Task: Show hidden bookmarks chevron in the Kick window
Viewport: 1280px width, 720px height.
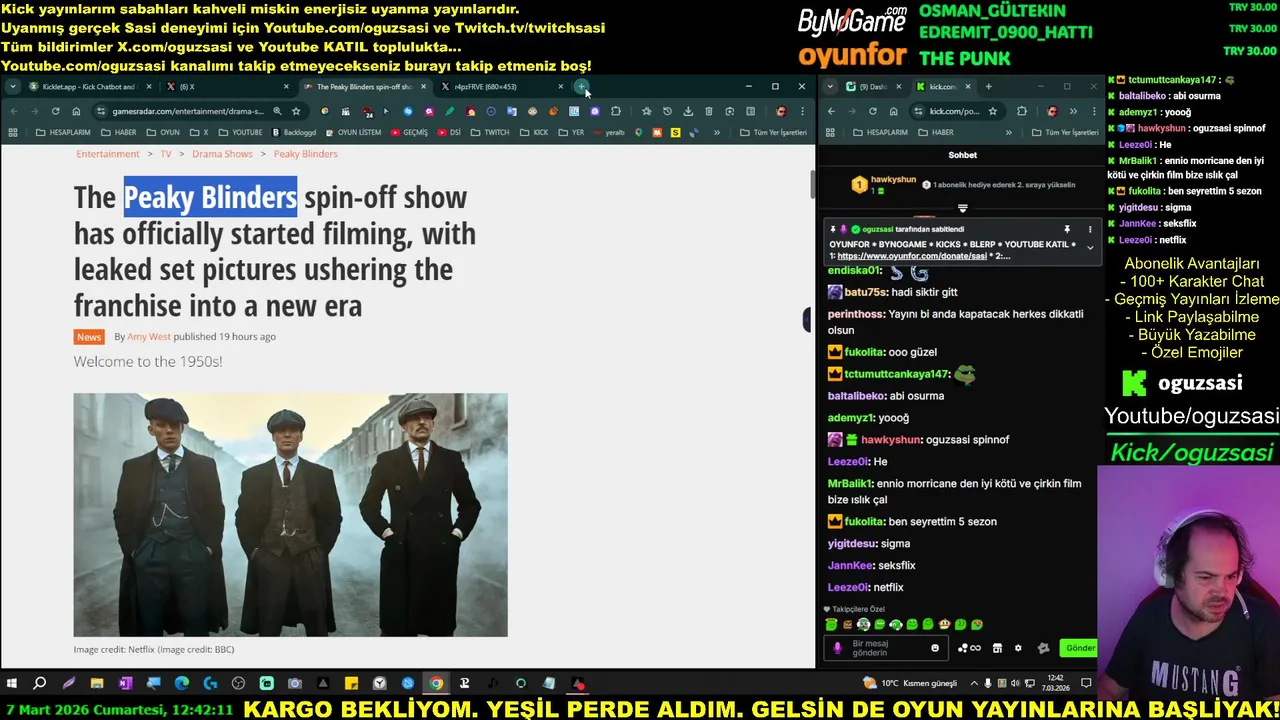Action: (x=1008, y=132)
